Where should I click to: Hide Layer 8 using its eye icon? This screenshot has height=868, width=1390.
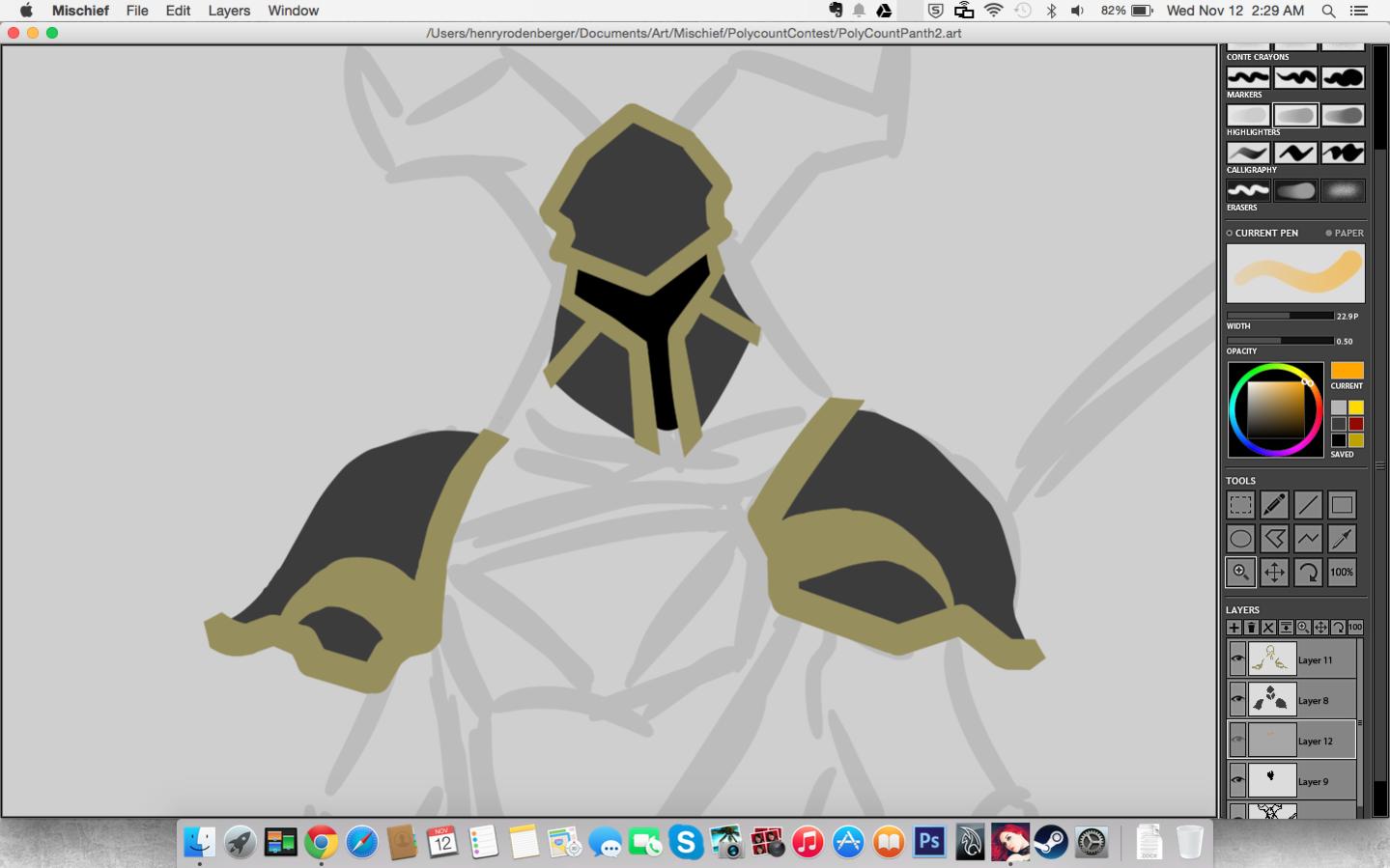coord(1237,701)
